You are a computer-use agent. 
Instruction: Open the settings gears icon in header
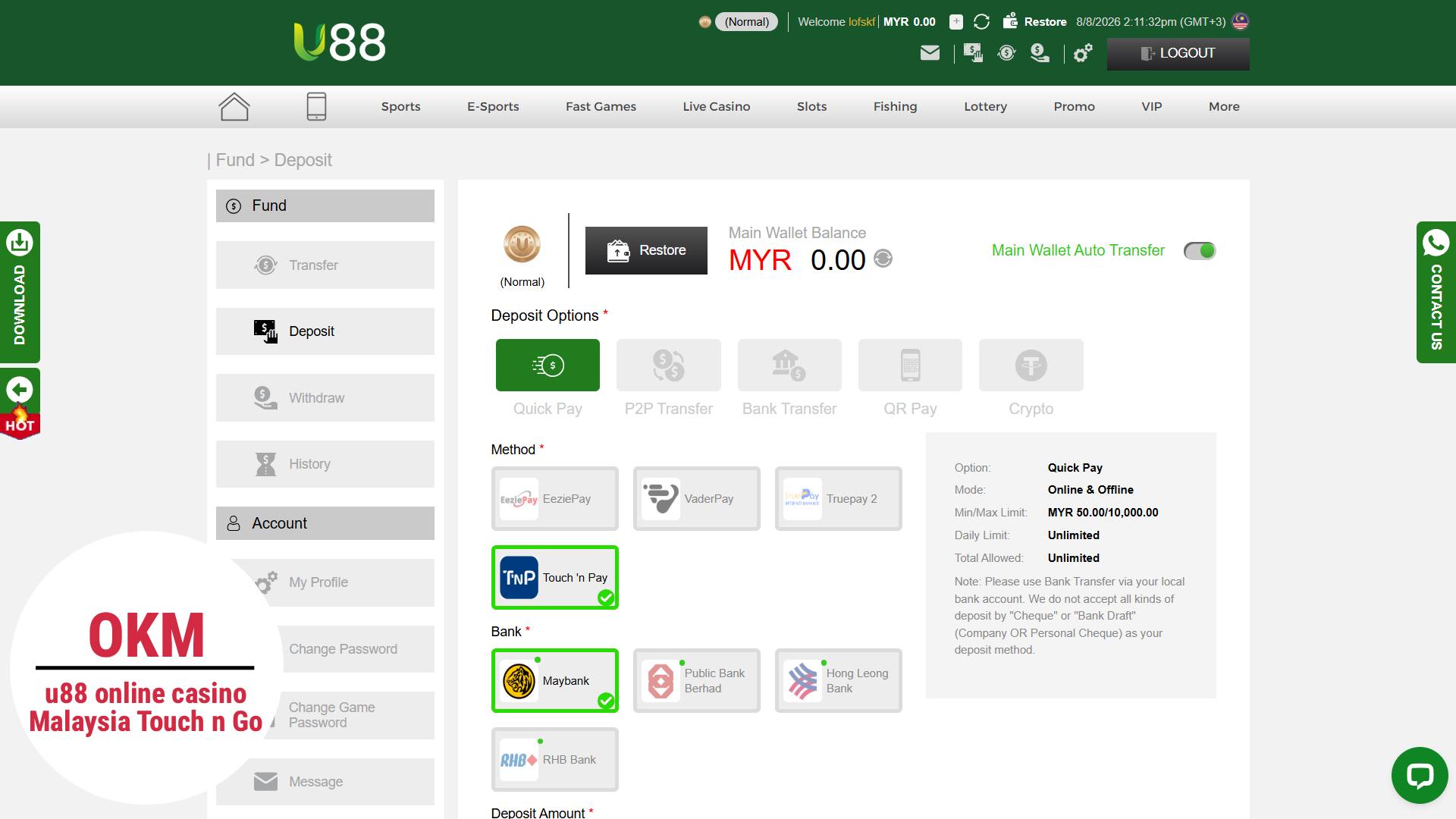1083,53
